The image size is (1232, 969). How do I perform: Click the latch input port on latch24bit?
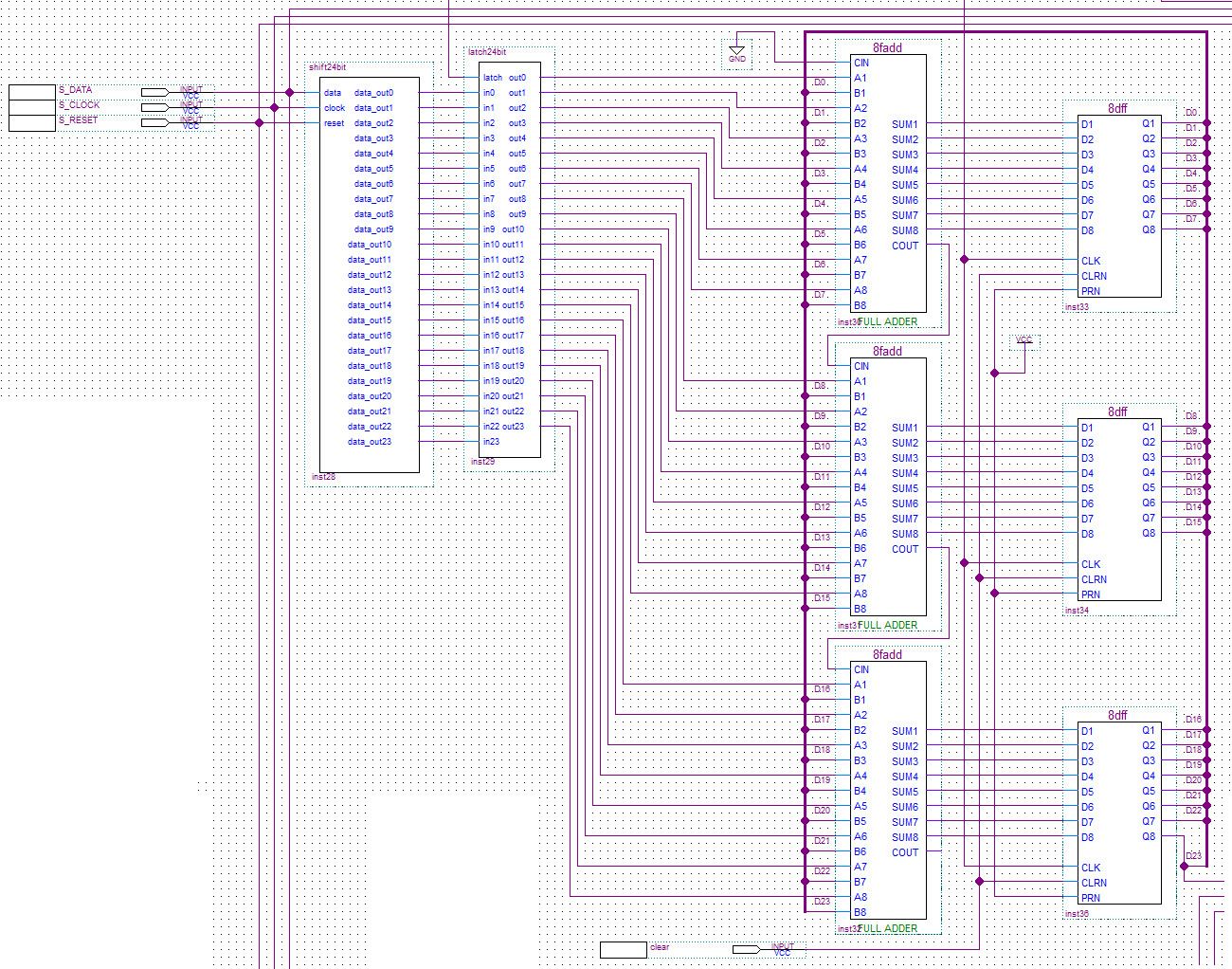click(493, 78)
